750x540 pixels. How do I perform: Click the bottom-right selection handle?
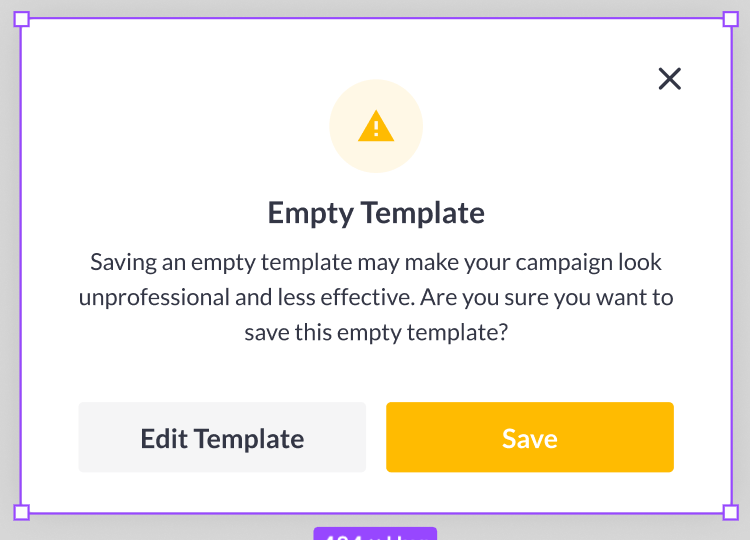coord(730,512)
